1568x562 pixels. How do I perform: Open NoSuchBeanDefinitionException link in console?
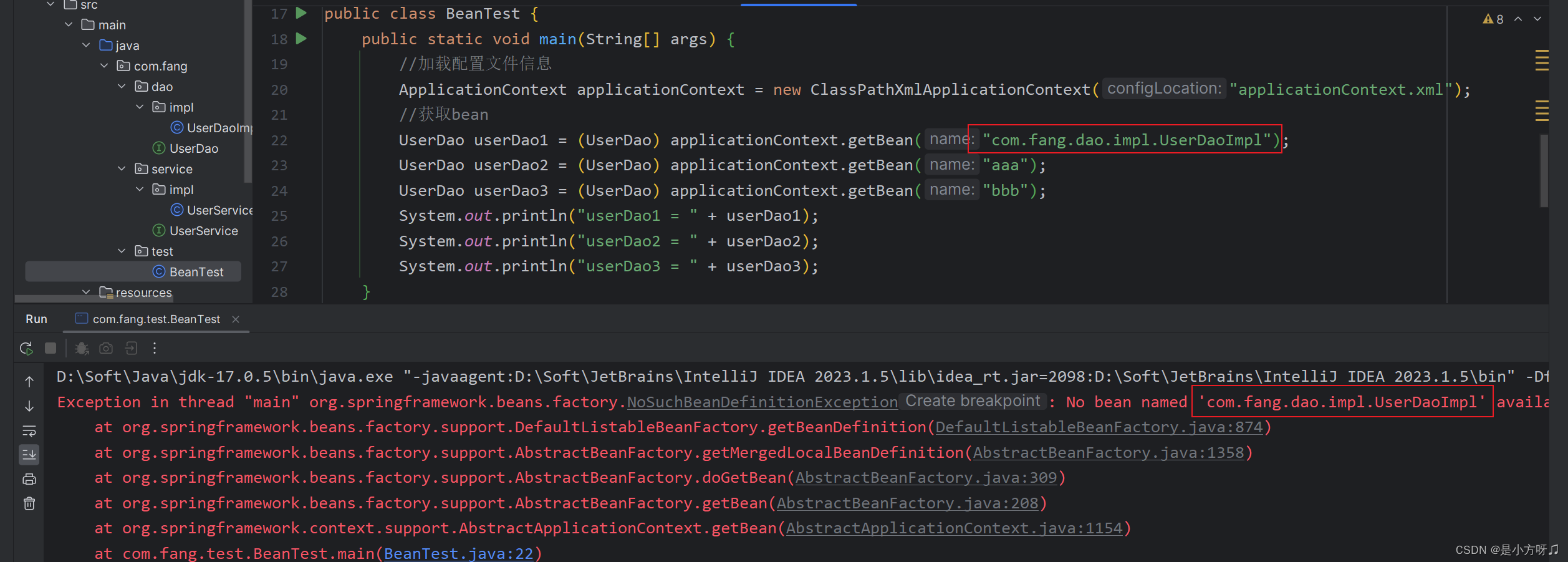(762, 402)
